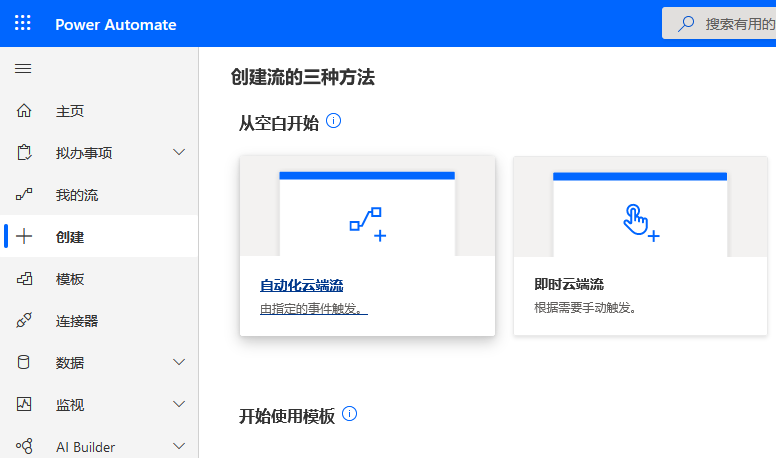Click the 连接器 plug icon
Screen dimensions: 776x458
coord(24,320)
